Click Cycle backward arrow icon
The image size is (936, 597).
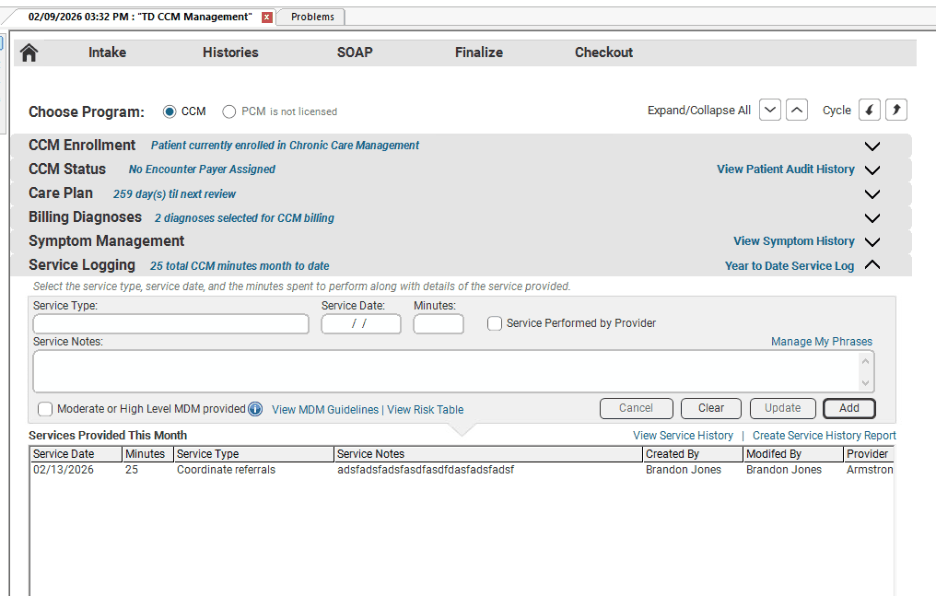pos(869,110)
